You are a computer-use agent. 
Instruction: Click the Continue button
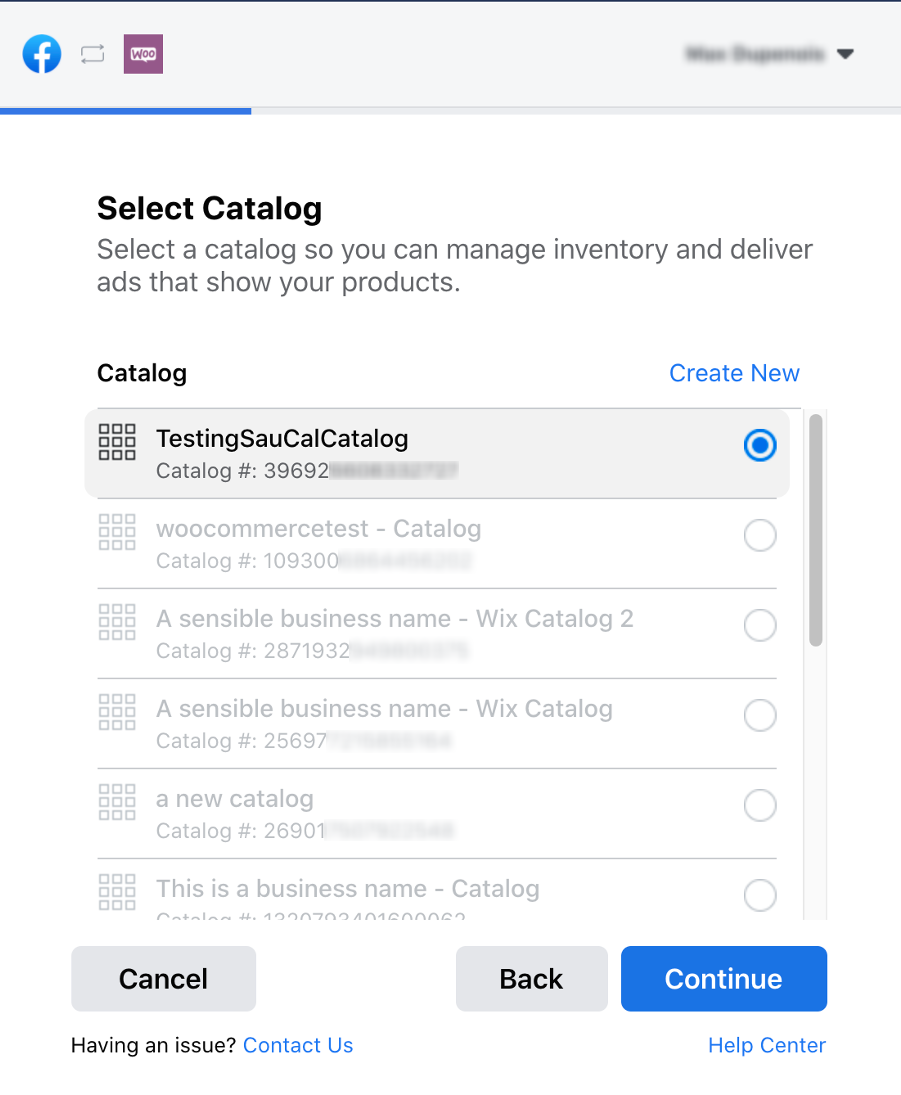tap(723, 978)
